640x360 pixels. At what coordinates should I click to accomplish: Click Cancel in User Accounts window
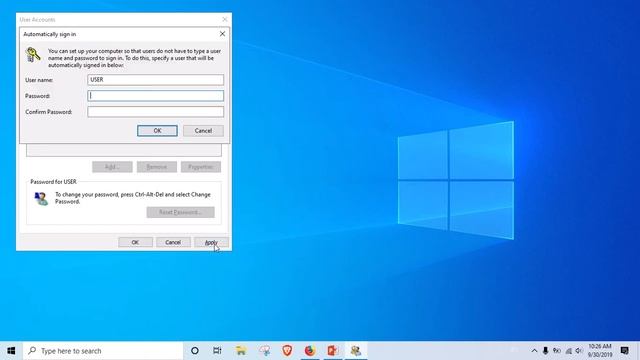point(173,242)
